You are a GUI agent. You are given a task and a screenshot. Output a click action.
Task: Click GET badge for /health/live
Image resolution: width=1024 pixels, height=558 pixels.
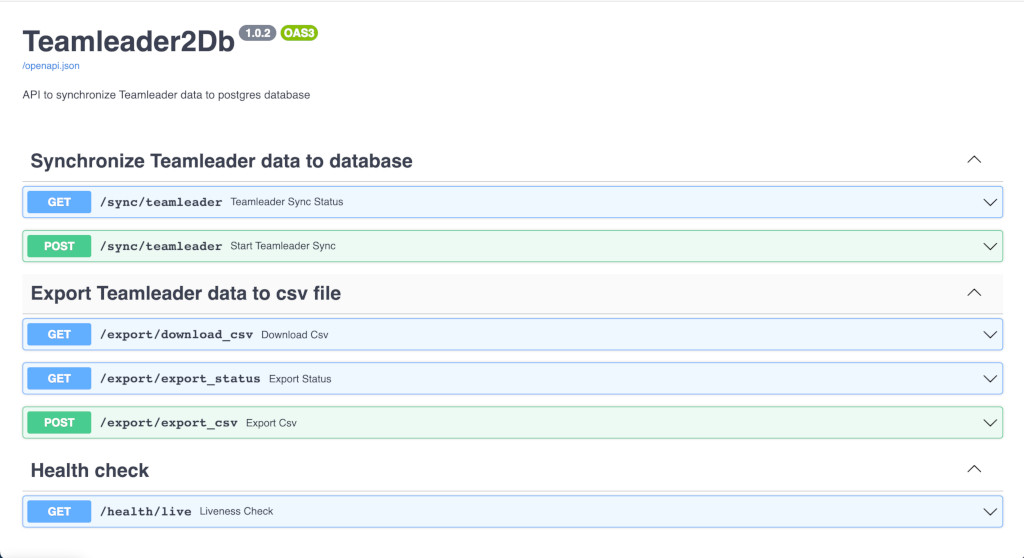59,512
